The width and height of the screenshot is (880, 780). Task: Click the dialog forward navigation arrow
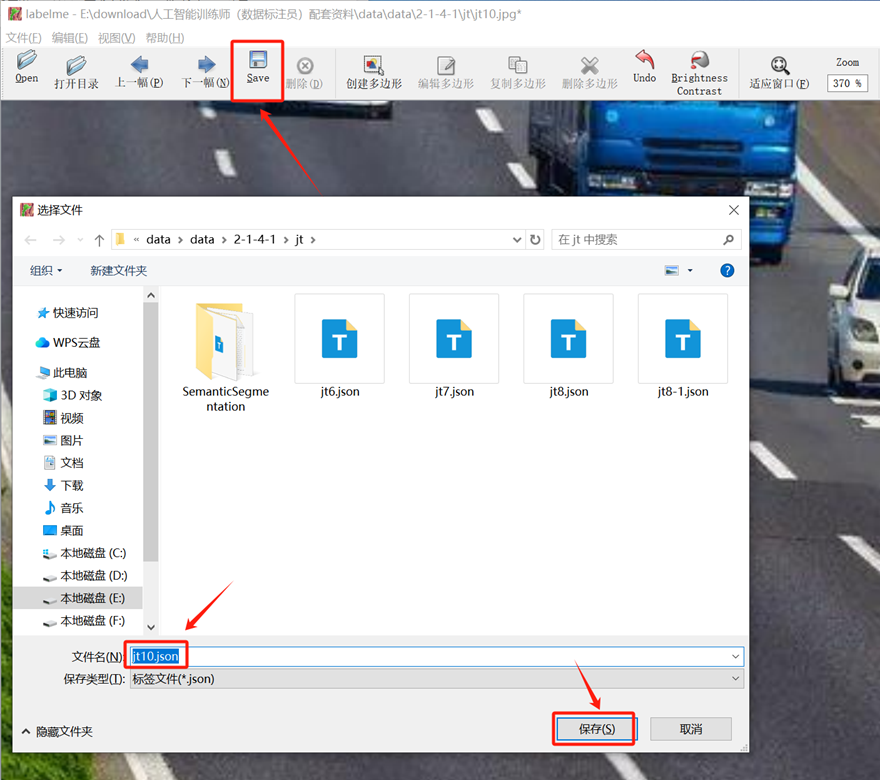tap(58, 240)
